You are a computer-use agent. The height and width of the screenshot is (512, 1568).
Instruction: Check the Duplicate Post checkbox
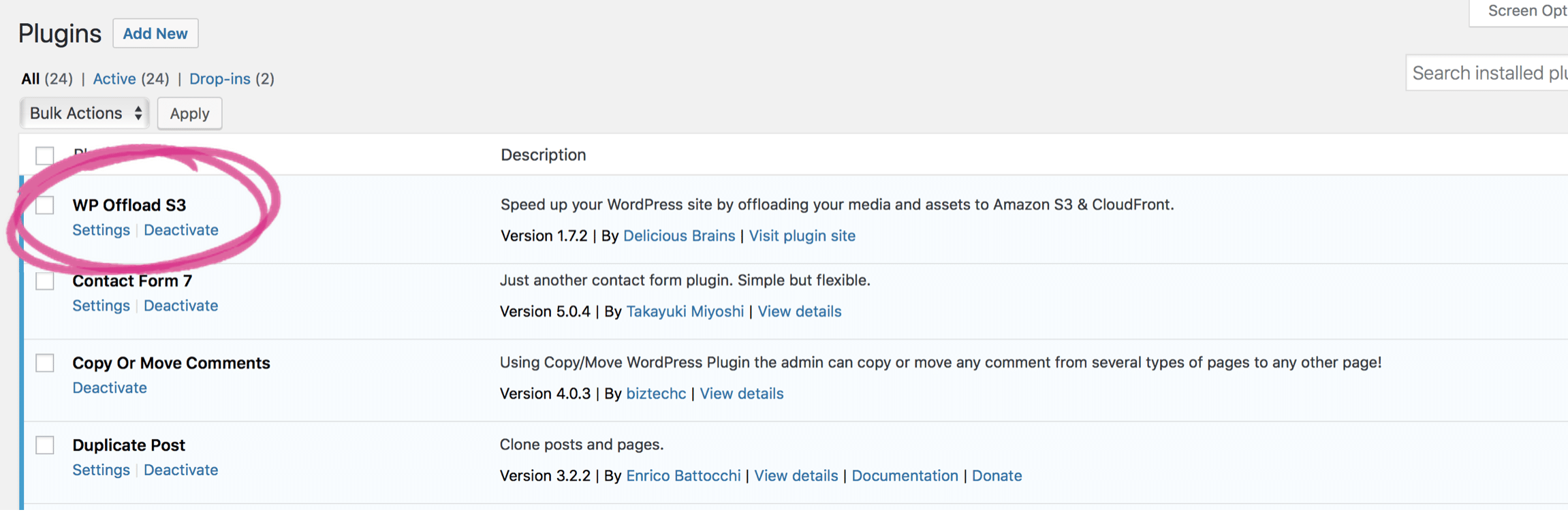click(45, 445)
